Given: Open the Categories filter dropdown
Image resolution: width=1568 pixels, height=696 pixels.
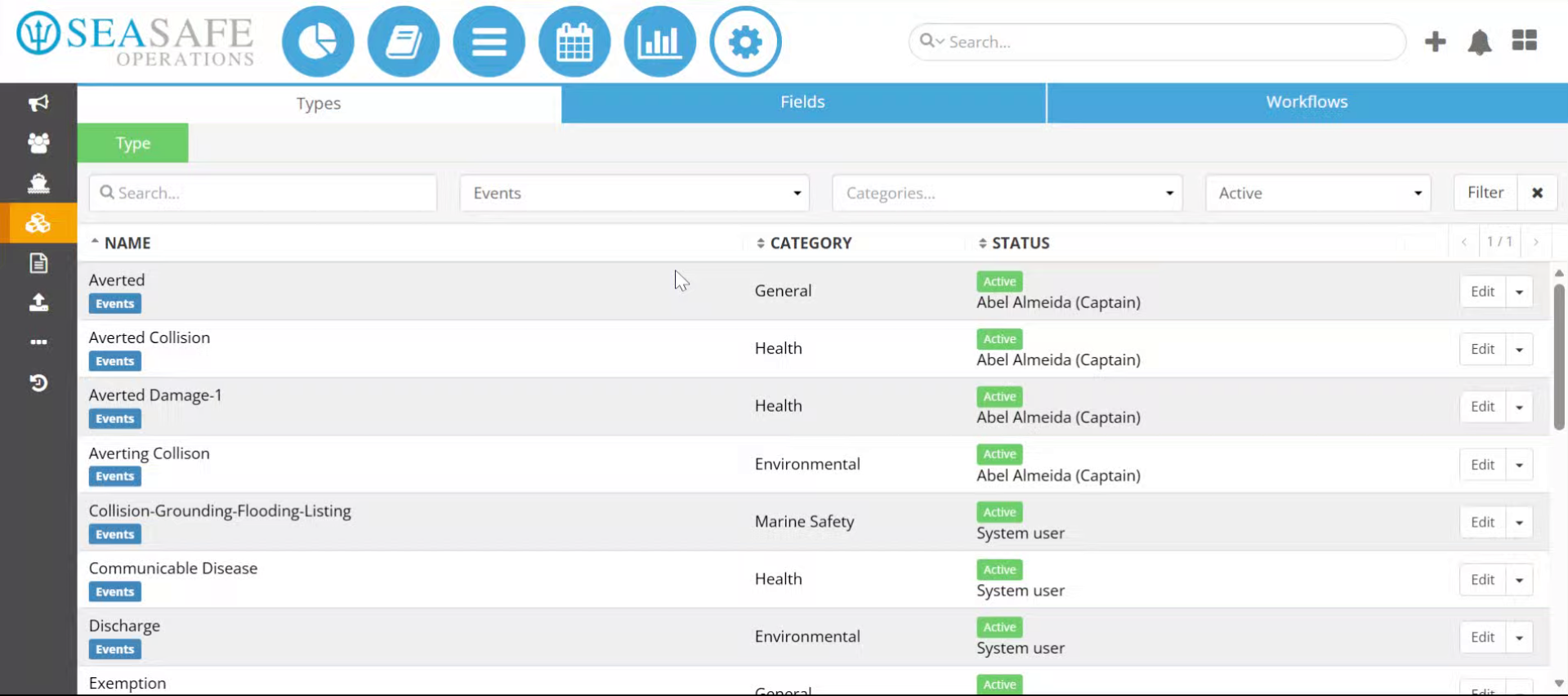Looking at the screenshot, I should click(1007, 194).
